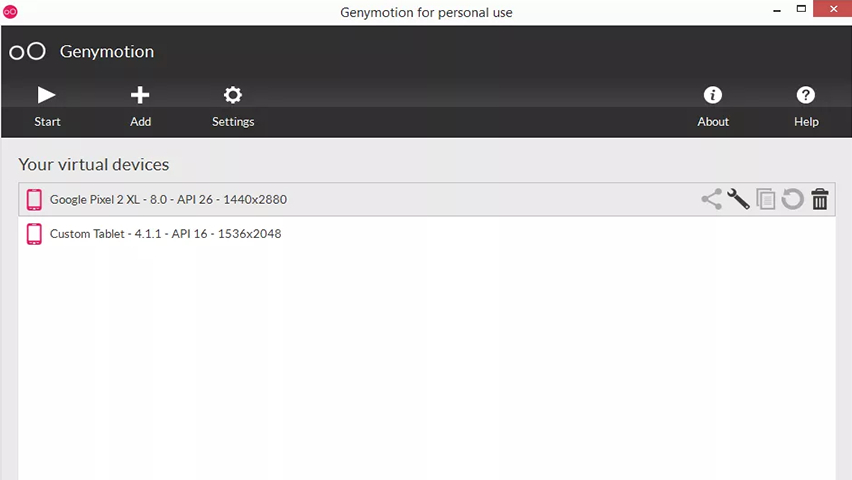Click the app icon in the title bar
Viewport: 852px width, 480px height.
(x=10, y=11)
